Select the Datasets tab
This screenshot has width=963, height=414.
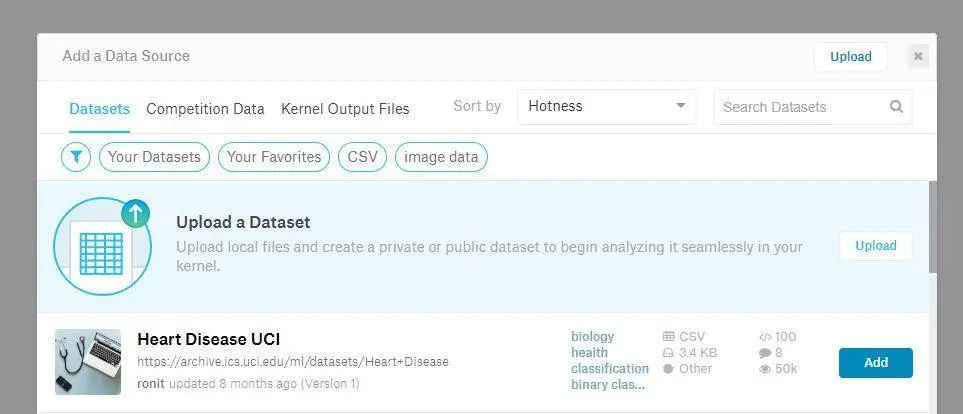pos(99,109)
